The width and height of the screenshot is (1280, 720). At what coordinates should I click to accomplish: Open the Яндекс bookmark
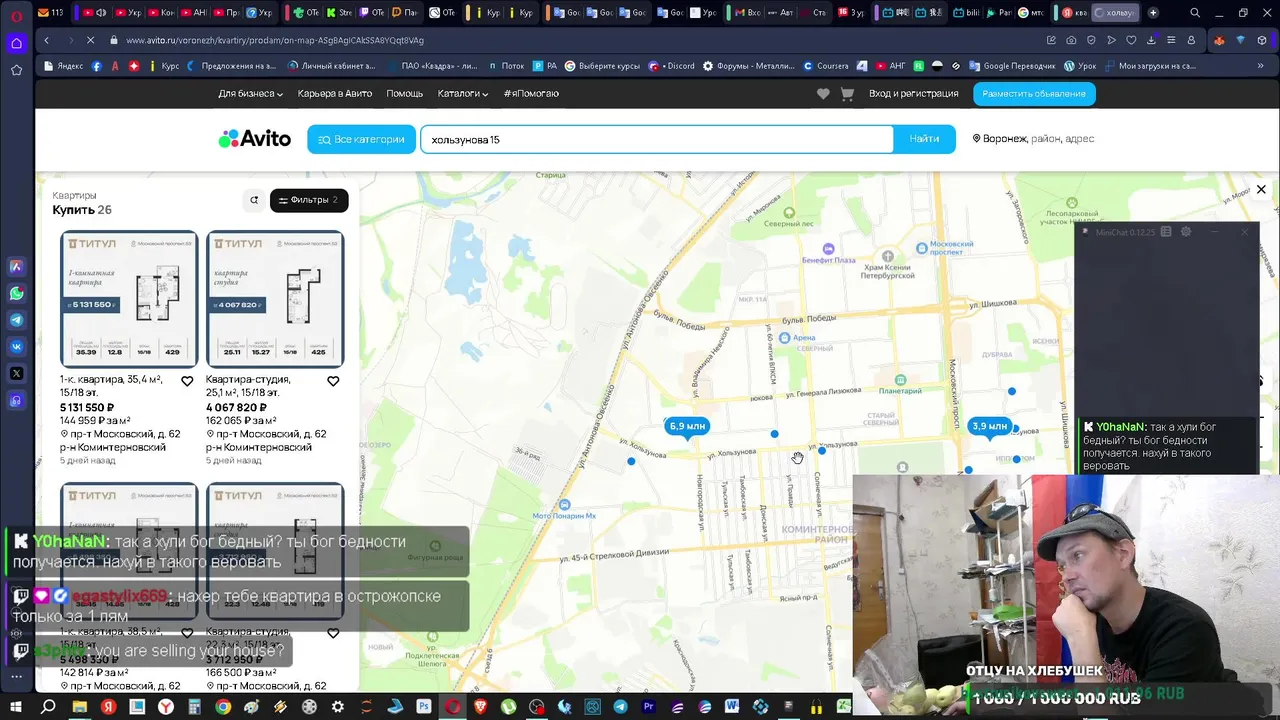64,66
